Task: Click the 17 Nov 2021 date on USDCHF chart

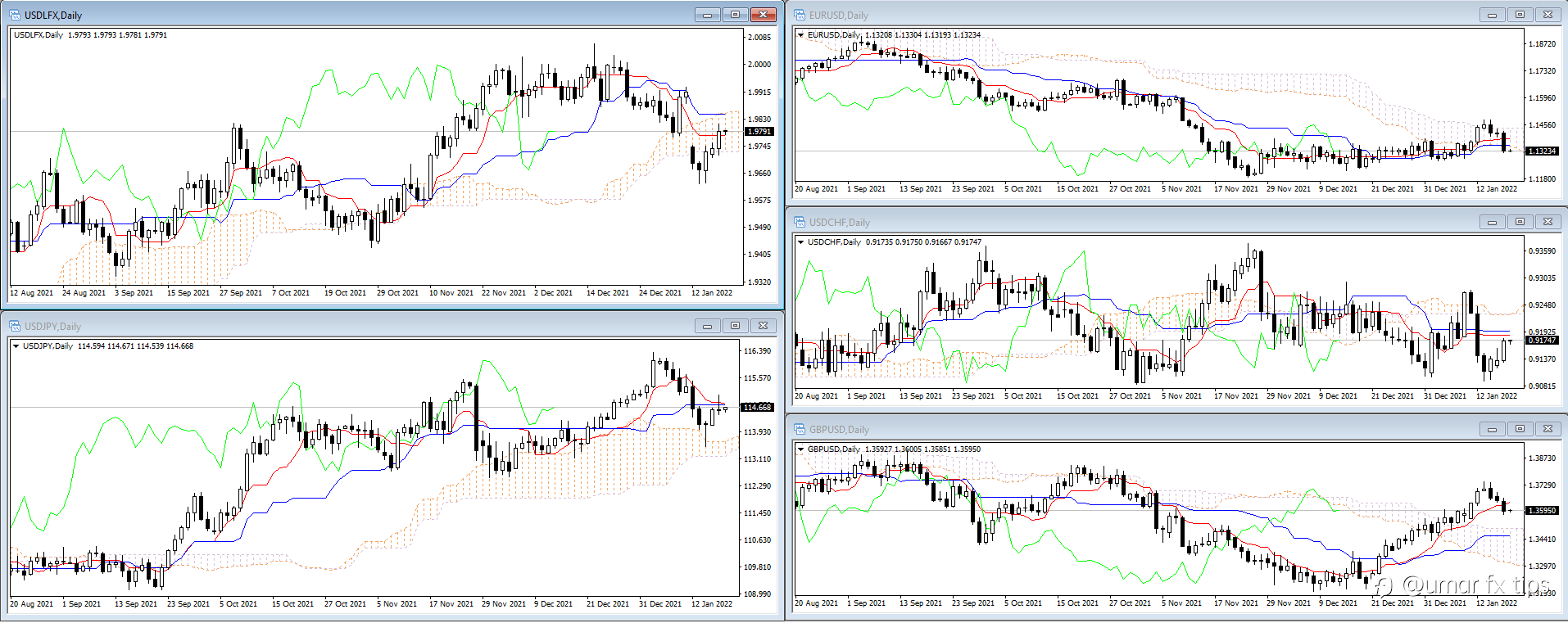Action: point(1235,396)
